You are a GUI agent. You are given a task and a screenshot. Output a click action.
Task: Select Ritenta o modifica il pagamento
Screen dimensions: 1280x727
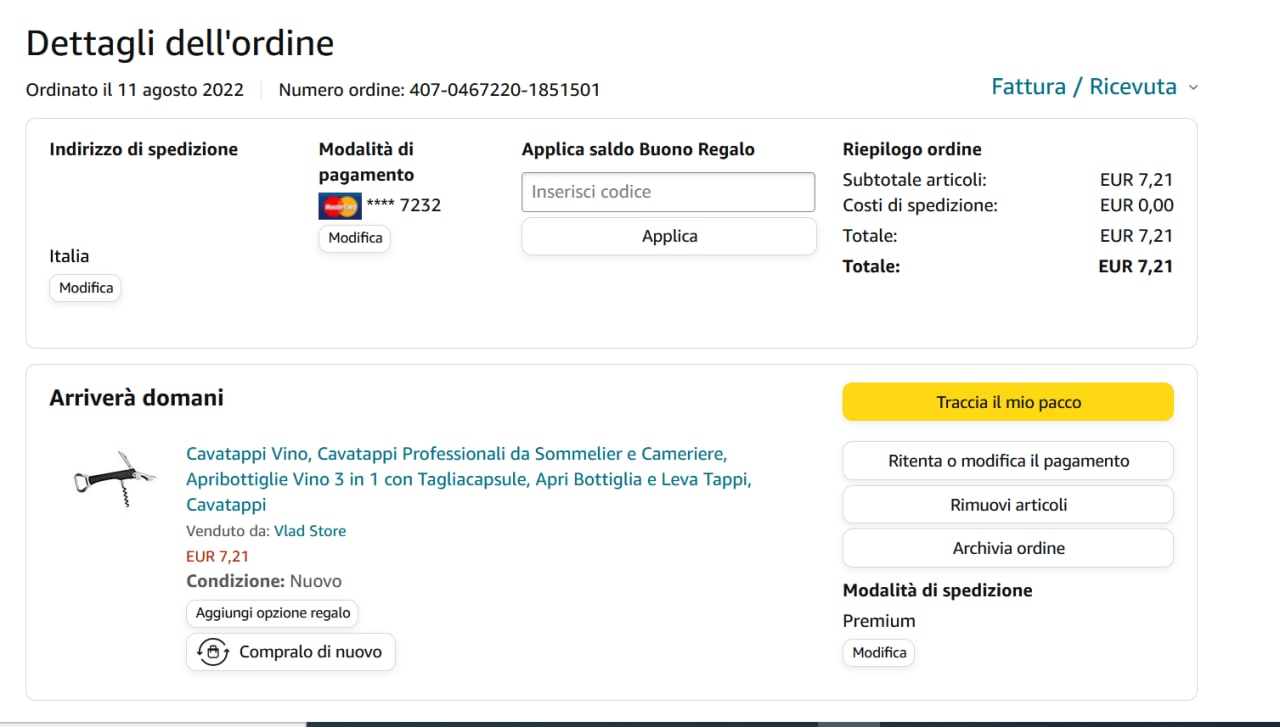tap(1008, 461)
